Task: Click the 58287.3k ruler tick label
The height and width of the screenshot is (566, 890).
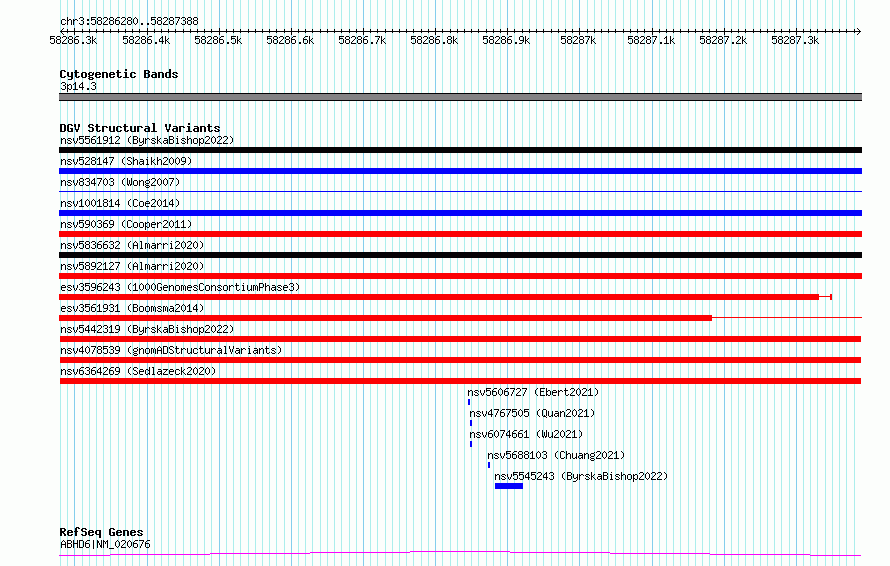Action: click(x=795, y=40)
